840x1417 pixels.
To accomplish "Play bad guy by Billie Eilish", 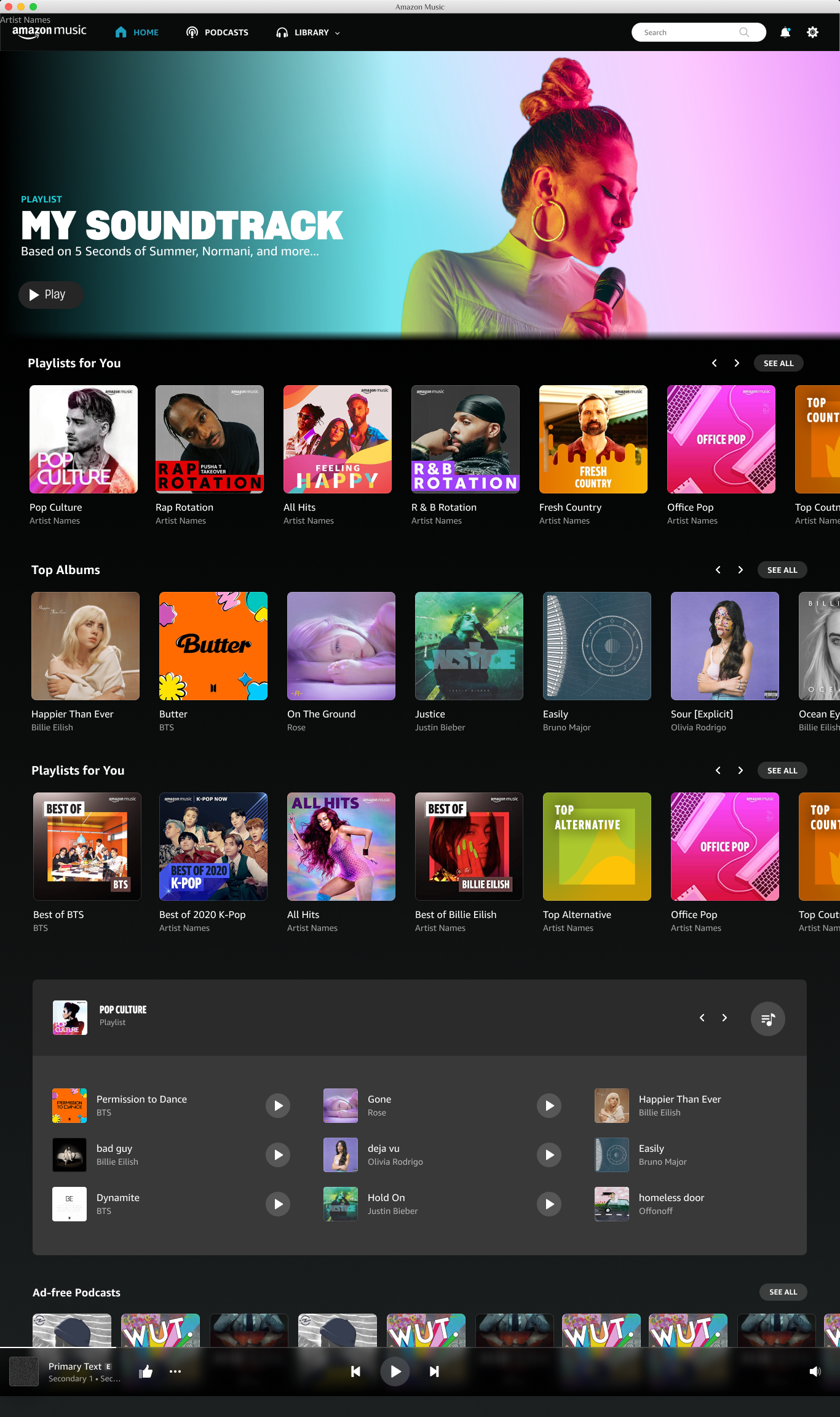I will [x=278, y=1155].
